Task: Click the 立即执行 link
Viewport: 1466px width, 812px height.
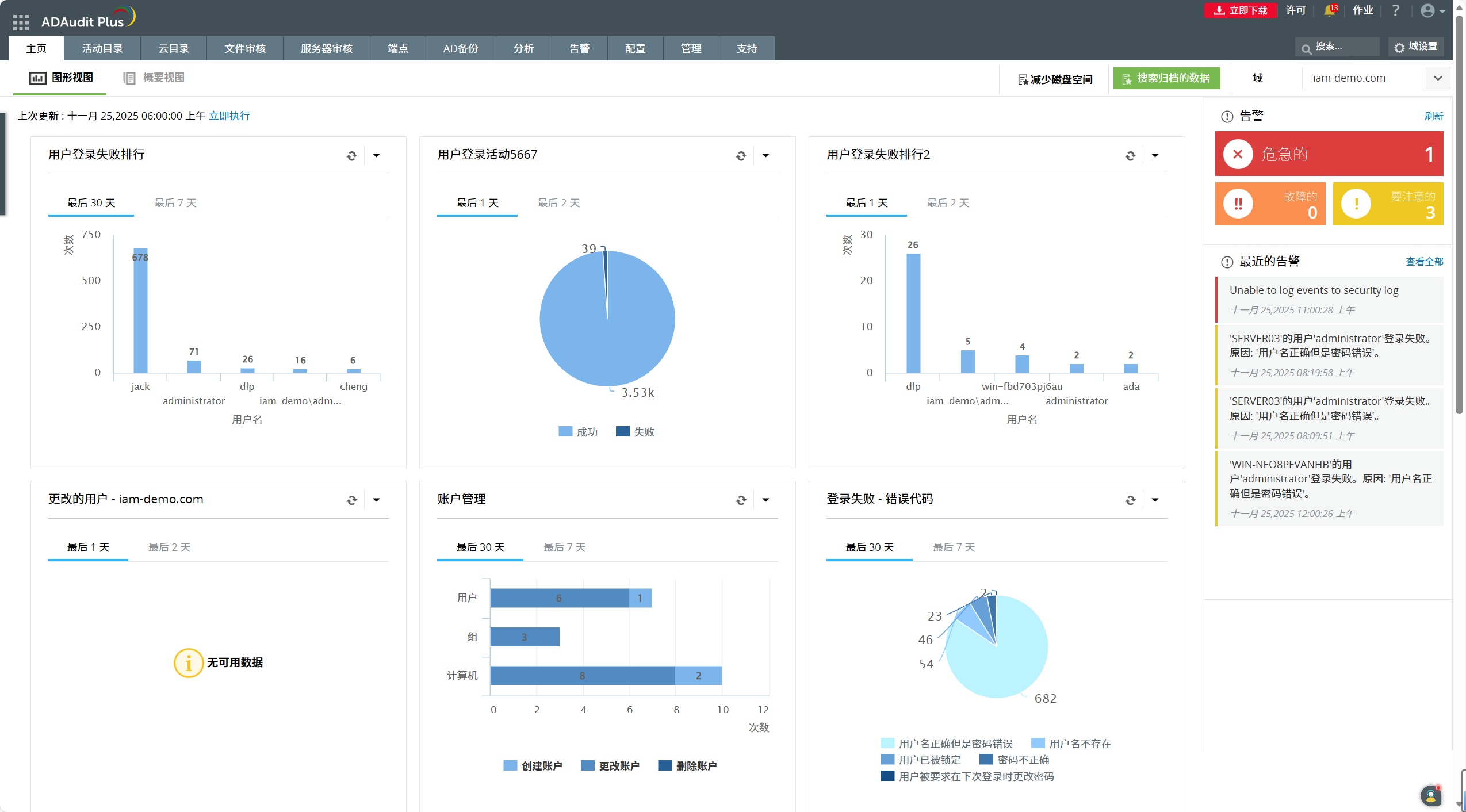Action: point(229,116)
